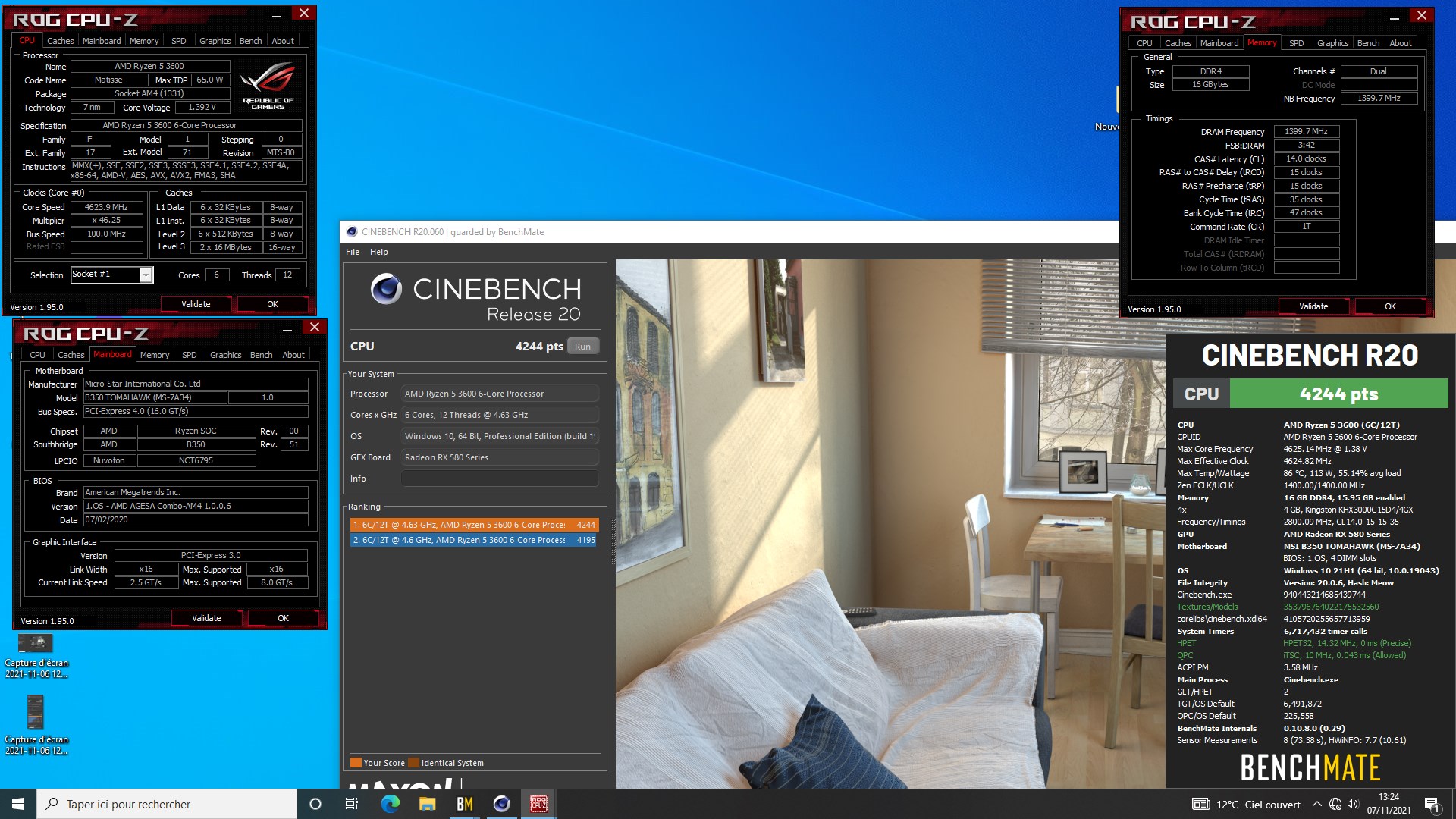Viewport: 1456px width, 819px height.
Task: Click the green 4244 pts BenchMate score
Action: tap(1338, 394)
